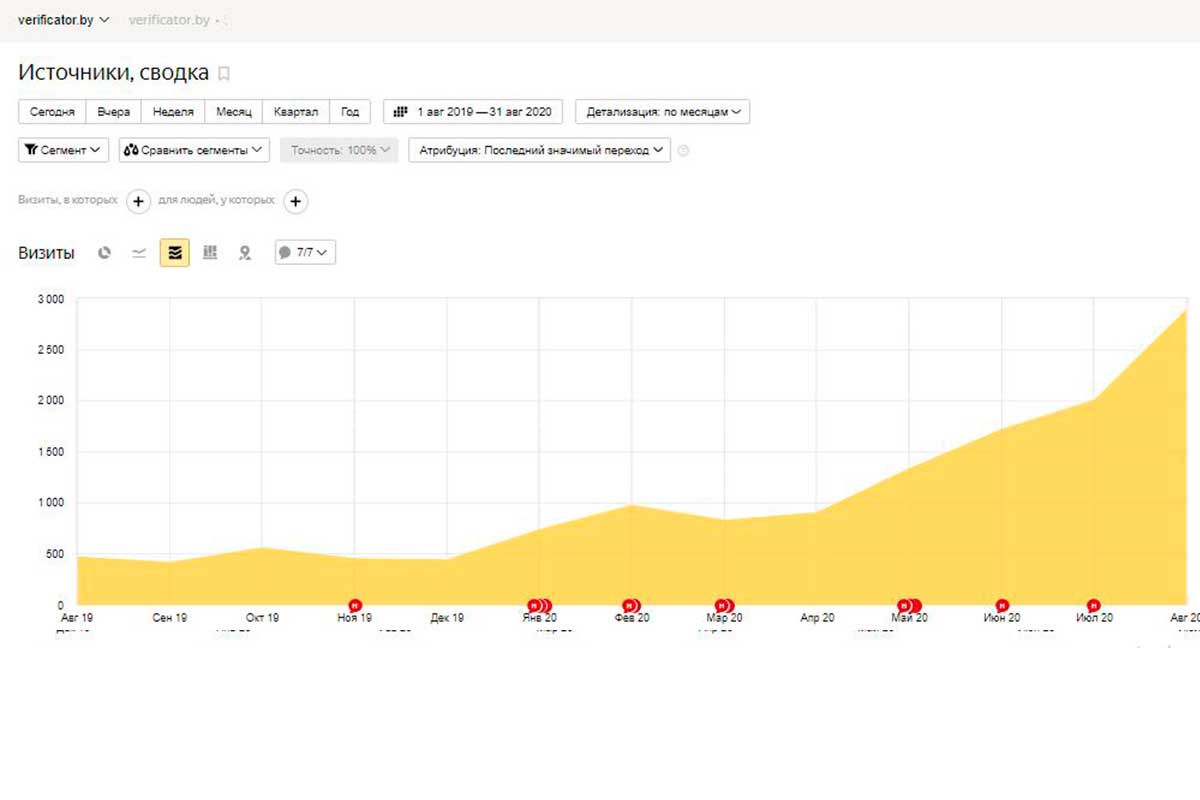The image size is (1200, 800).
Task: Bookmark the Источники, сводка report
Action: click(x=224, y=73)
